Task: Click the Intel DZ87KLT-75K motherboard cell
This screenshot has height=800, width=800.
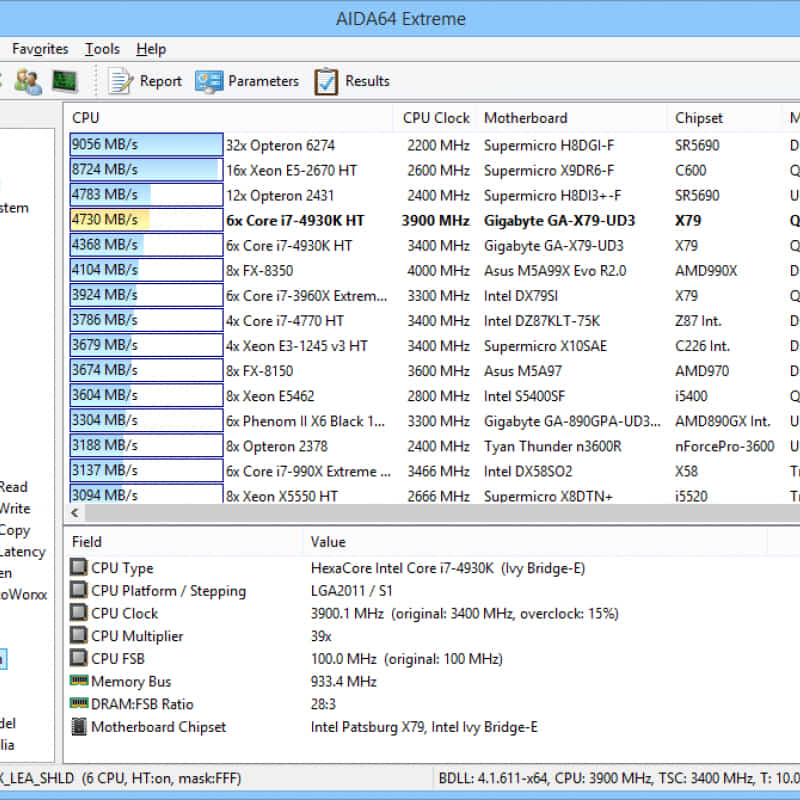Action: click(x=542, y=321)
